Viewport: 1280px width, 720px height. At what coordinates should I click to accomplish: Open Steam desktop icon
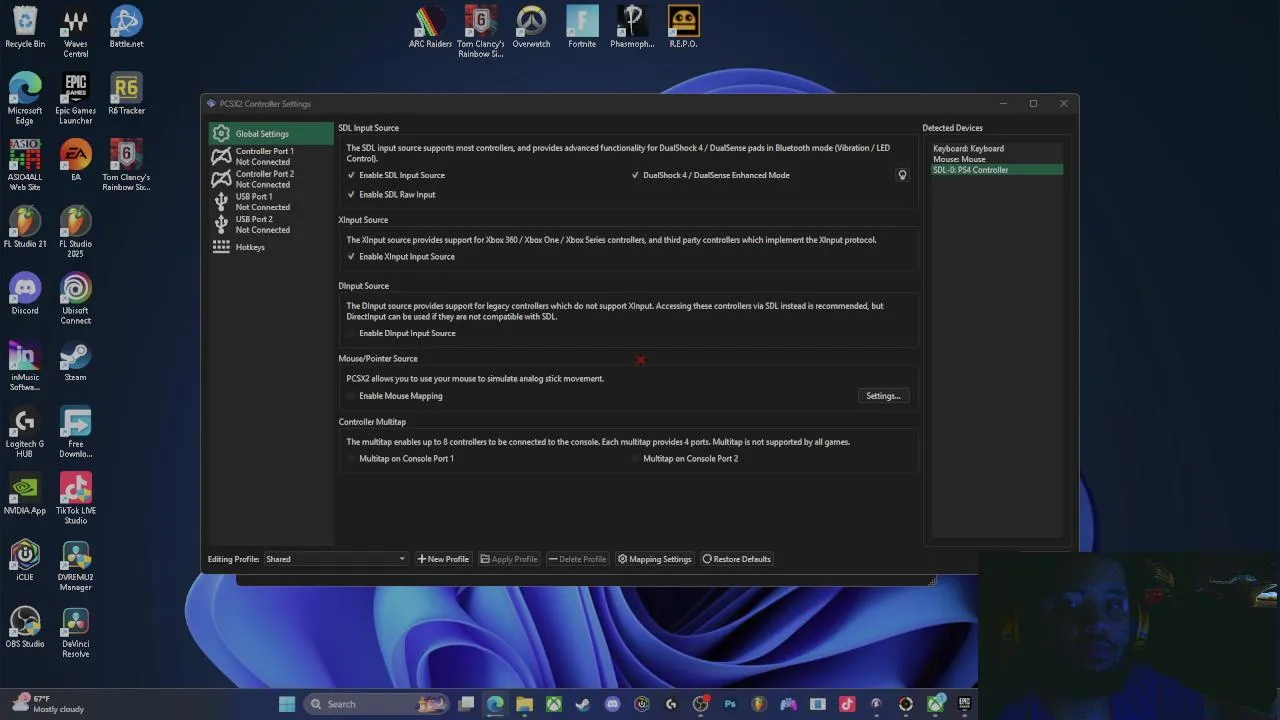[x=76, y=361]
